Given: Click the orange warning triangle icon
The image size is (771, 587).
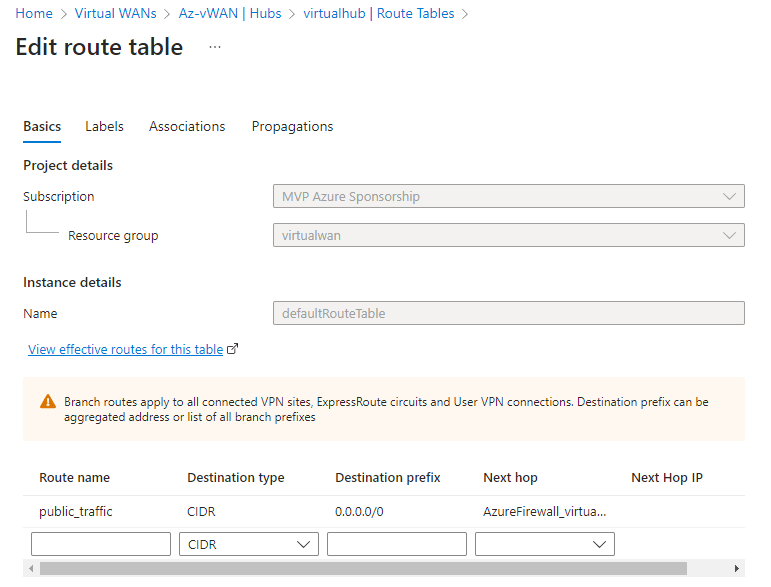Looking at the screenshot, I should (x=48, y=402).
